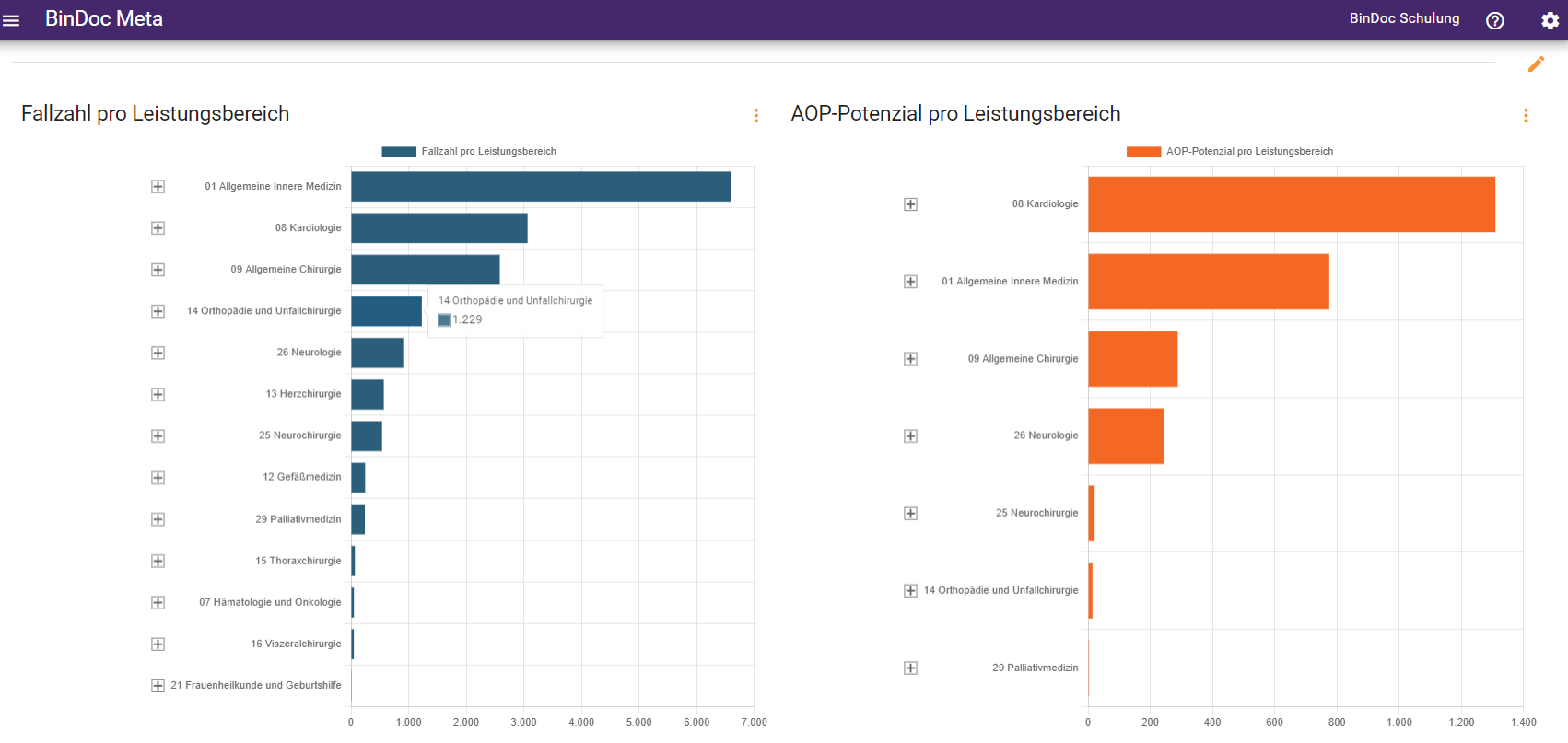Open the help question mark icon
The height and width of the screenshot is (743, 1568).
click(x=1494, y=20)
